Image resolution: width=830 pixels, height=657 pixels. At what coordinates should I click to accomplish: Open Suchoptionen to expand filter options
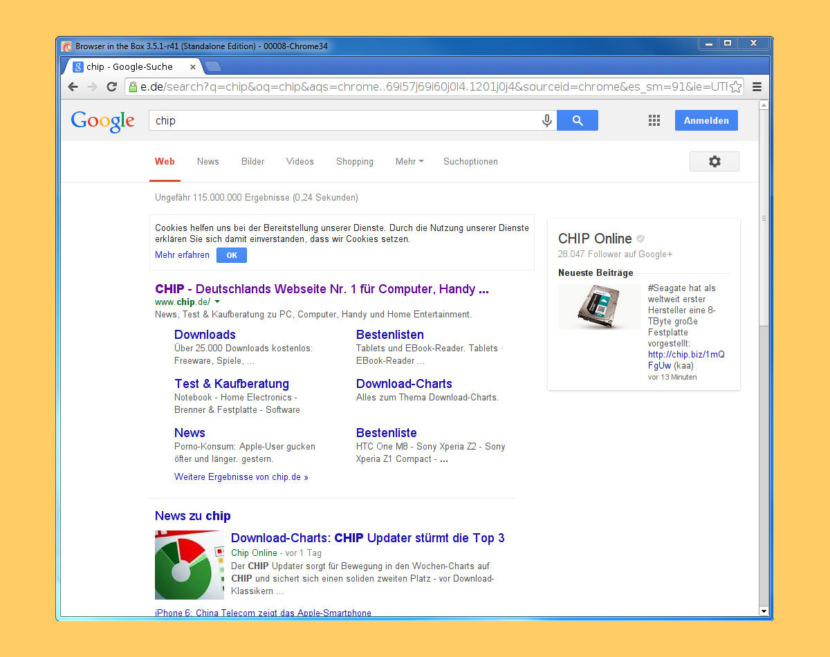(x=470, y=161)
